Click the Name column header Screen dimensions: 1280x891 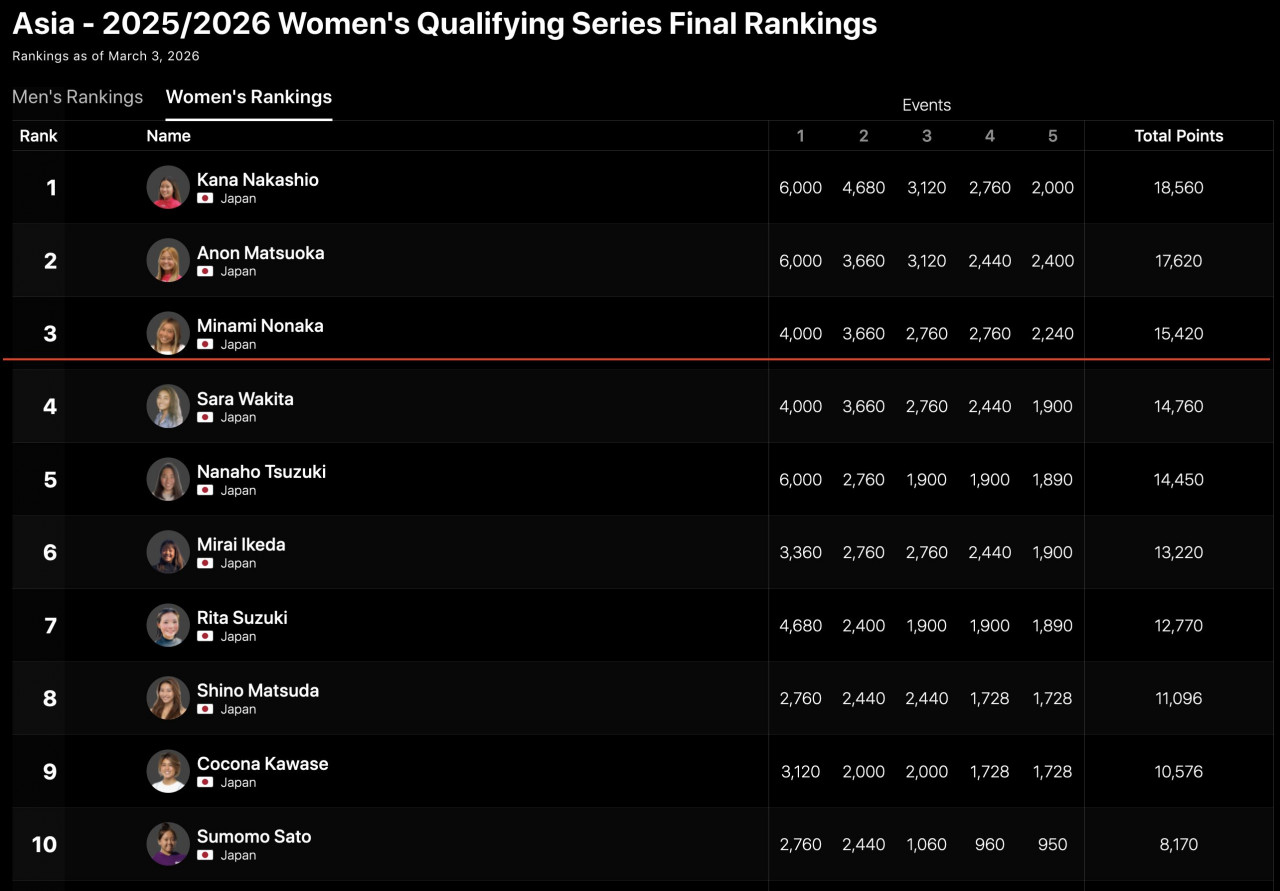pyautogui.click(x=168, y=136)
